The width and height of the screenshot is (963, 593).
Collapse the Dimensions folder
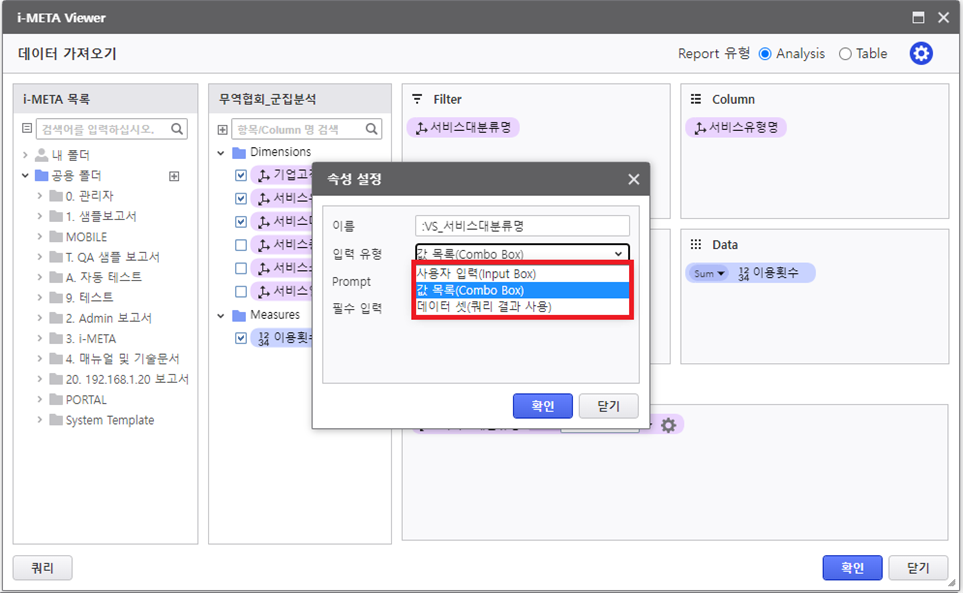[x=222, y=153]
